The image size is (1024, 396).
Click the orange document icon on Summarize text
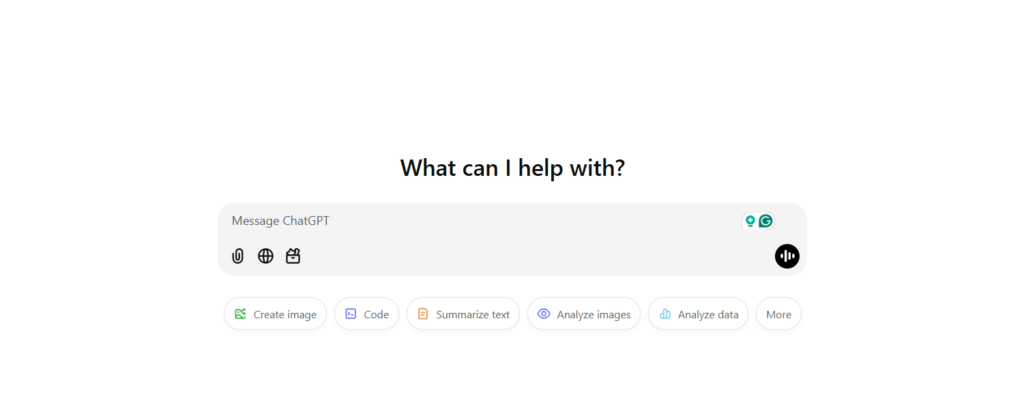tap(423, 314)
